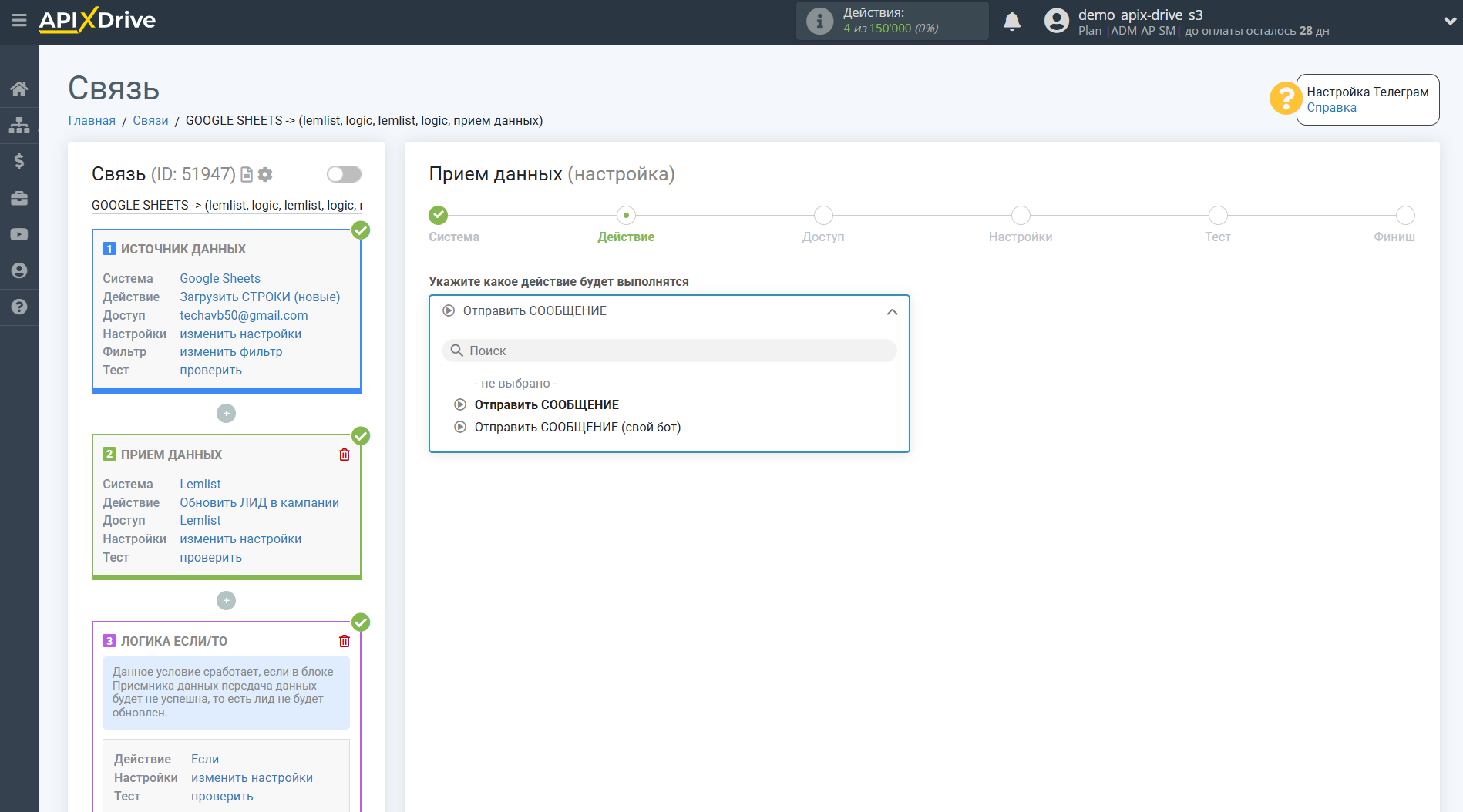Click the Настройка Телеграм help box

[x=1367, y=99]
